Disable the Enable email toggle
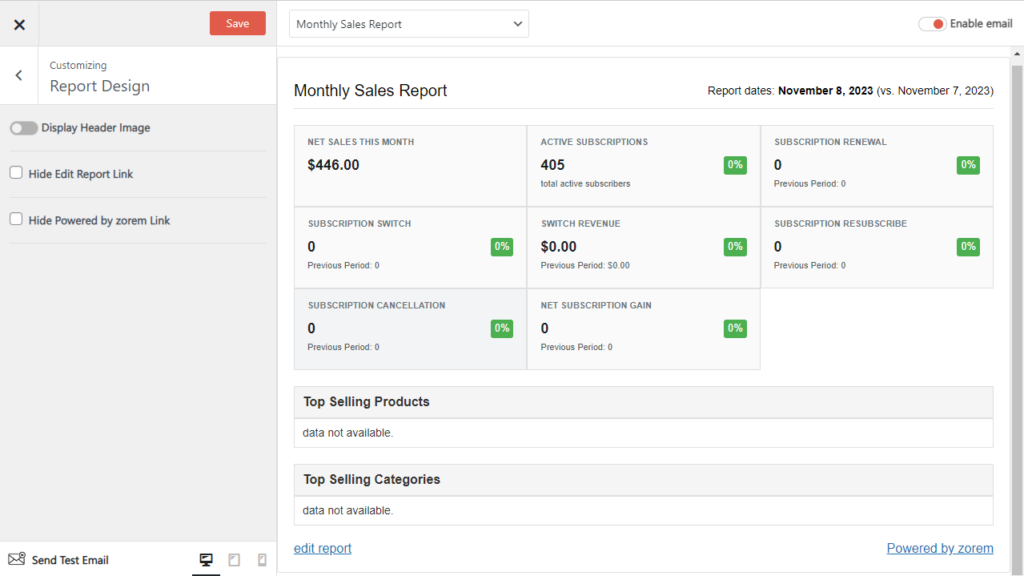 point(932,24)
